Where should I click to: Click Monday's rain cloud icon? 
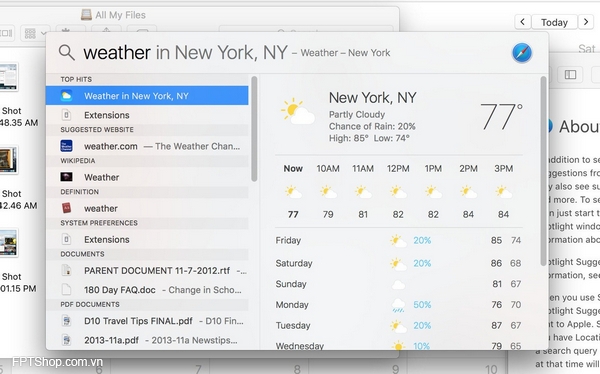pos(398,305)
